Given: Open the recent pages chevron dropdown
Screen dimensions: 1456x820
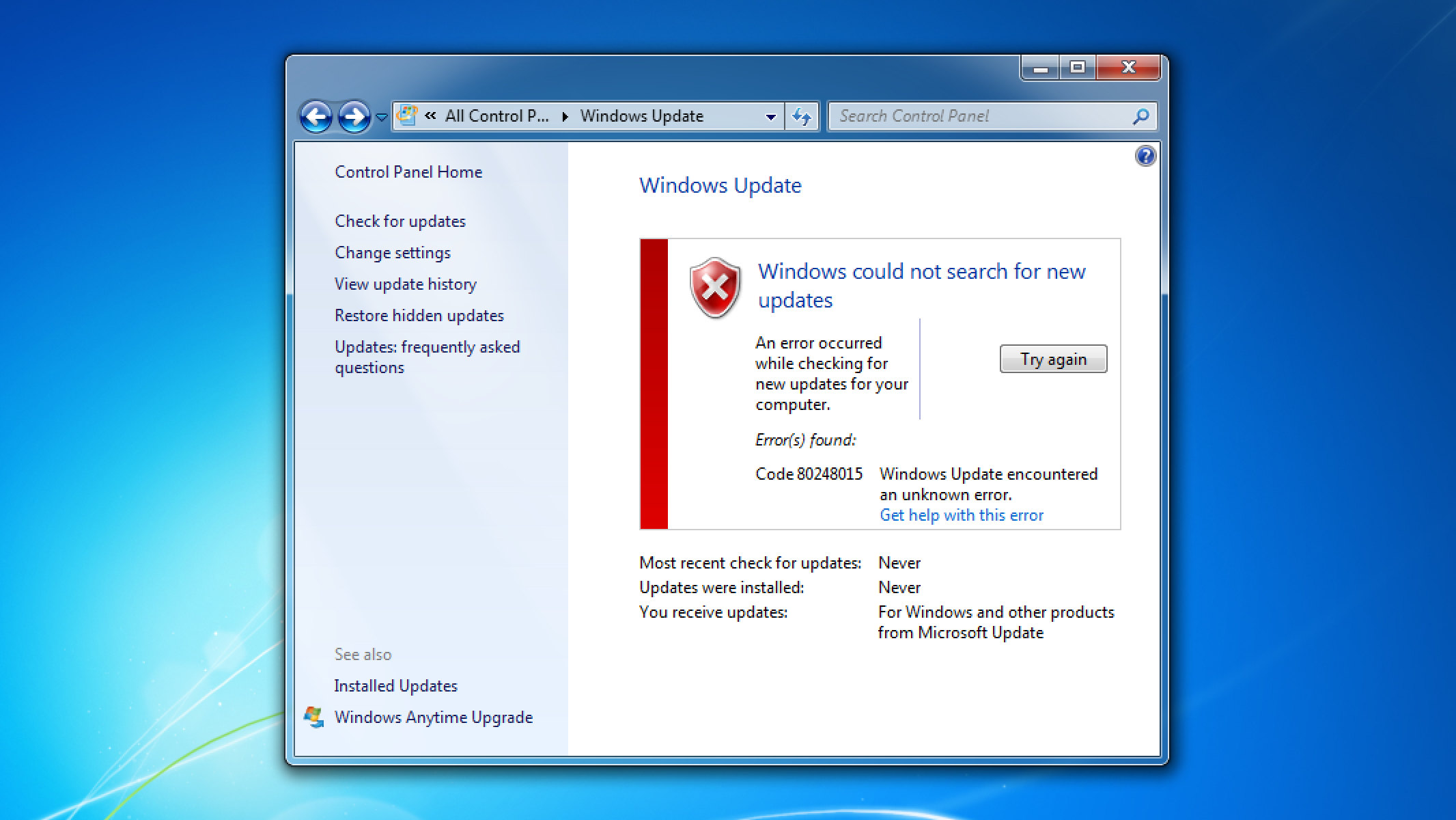Looking at the screenshot, I should point(381,118).
